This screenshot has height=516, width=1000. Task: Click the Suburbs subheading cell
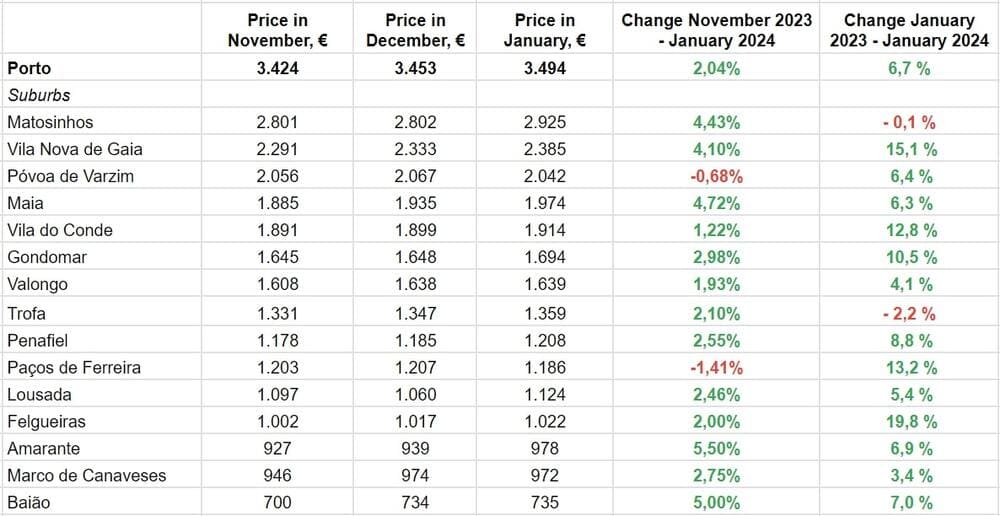point(38,95)
